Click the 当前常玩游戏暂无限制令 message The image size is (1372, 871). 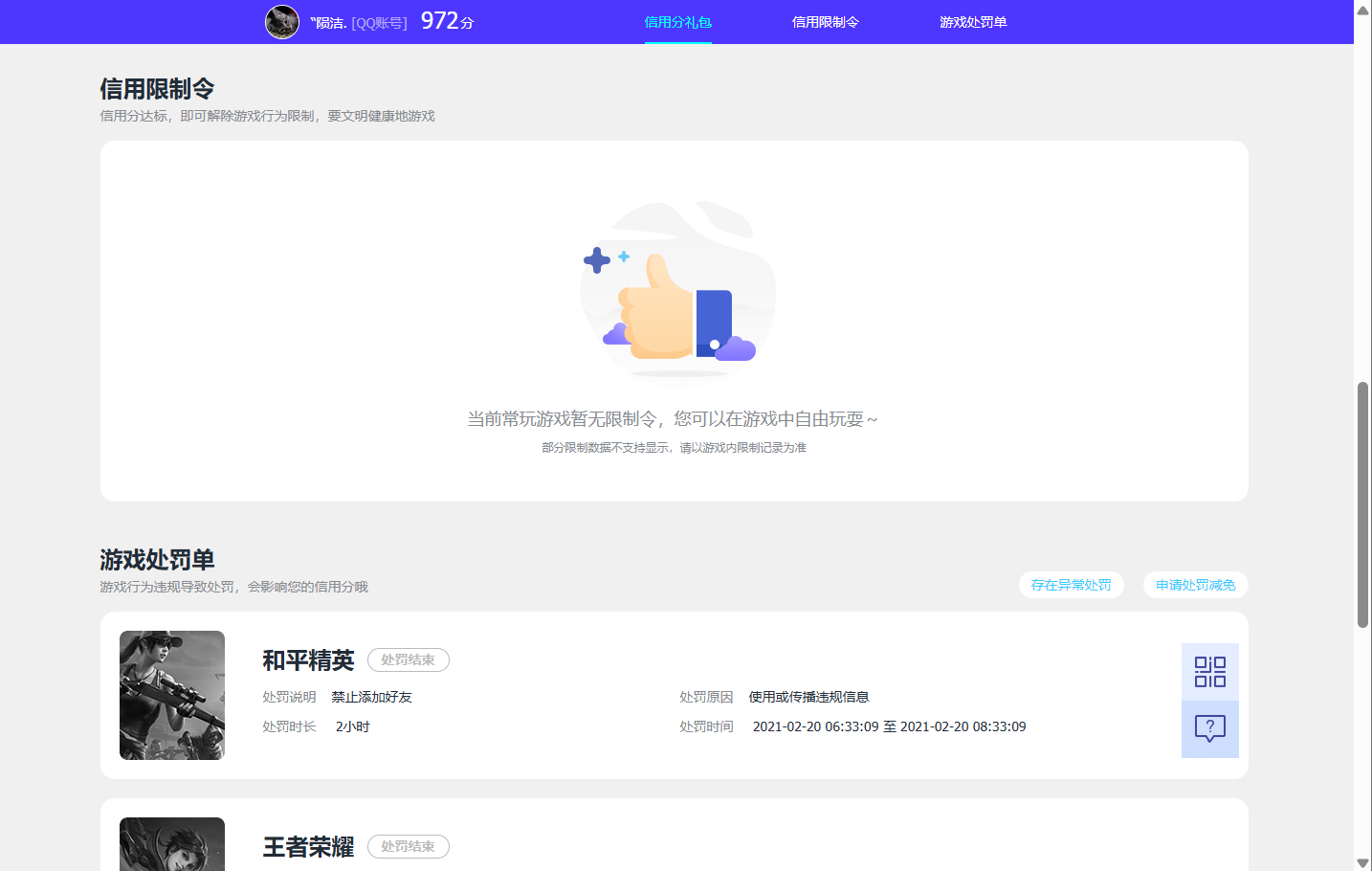point(673,419)
